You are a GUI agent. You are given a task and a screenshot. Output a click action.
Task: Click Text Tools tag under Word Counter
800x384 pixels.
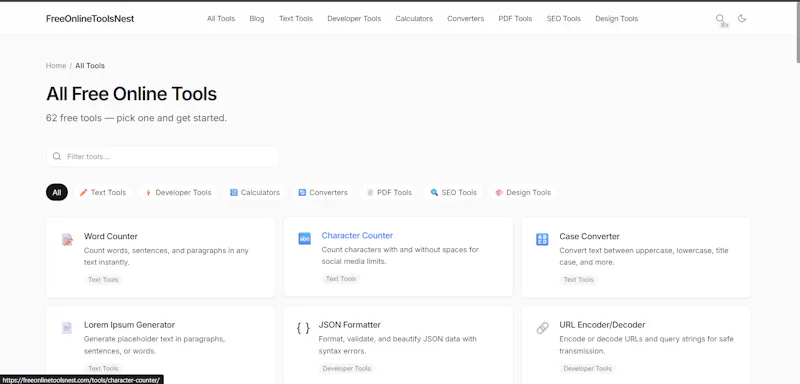click(103, 279)
